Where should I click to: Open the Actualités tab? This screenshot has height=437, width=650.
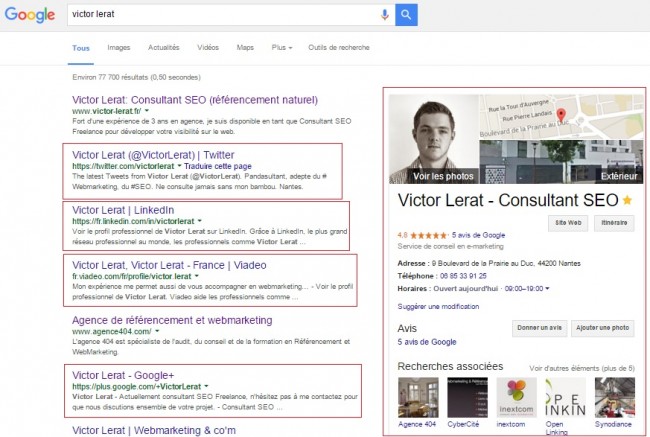point(164,48)
